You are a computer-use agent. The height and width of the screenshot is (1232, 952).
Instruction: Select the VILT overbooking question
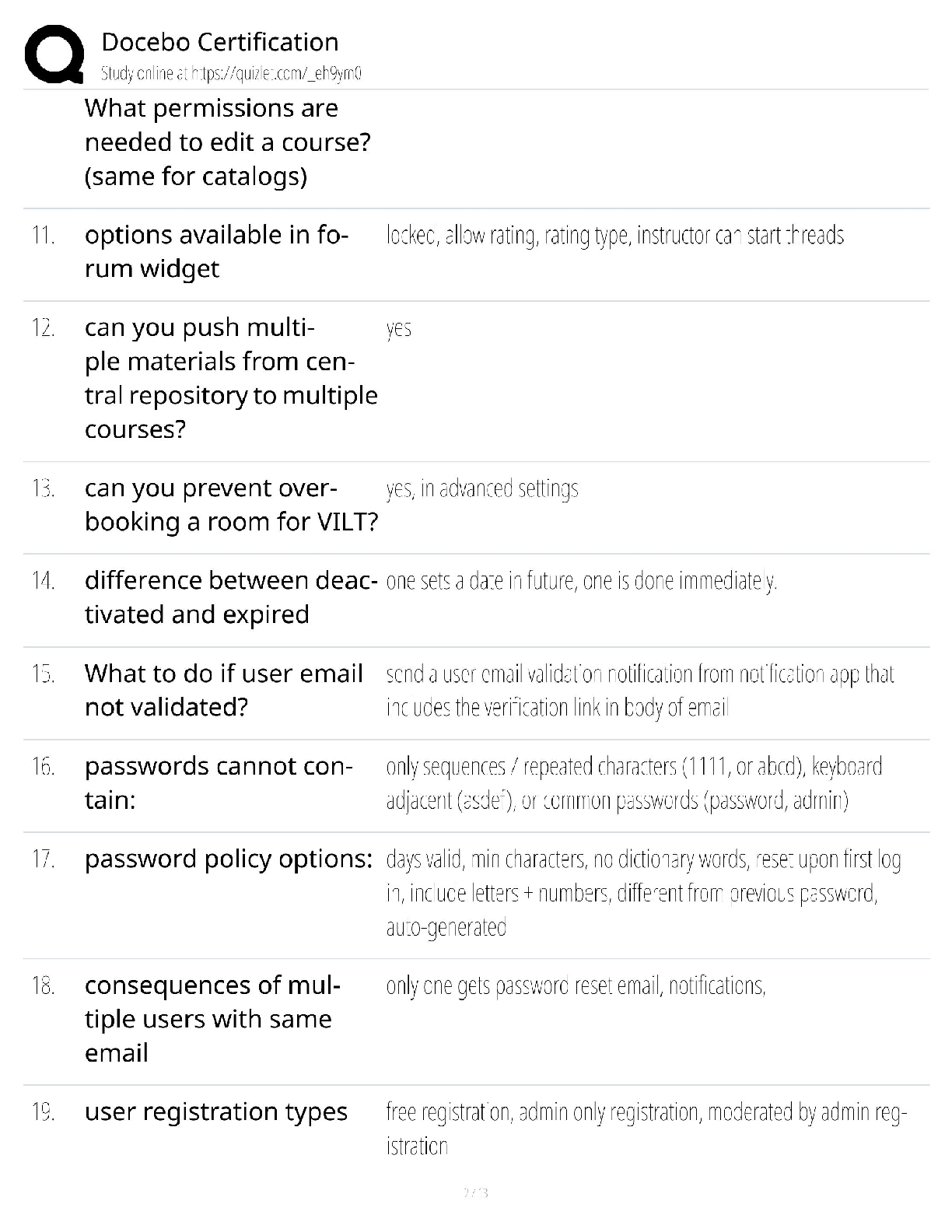(x=231, y=505)
